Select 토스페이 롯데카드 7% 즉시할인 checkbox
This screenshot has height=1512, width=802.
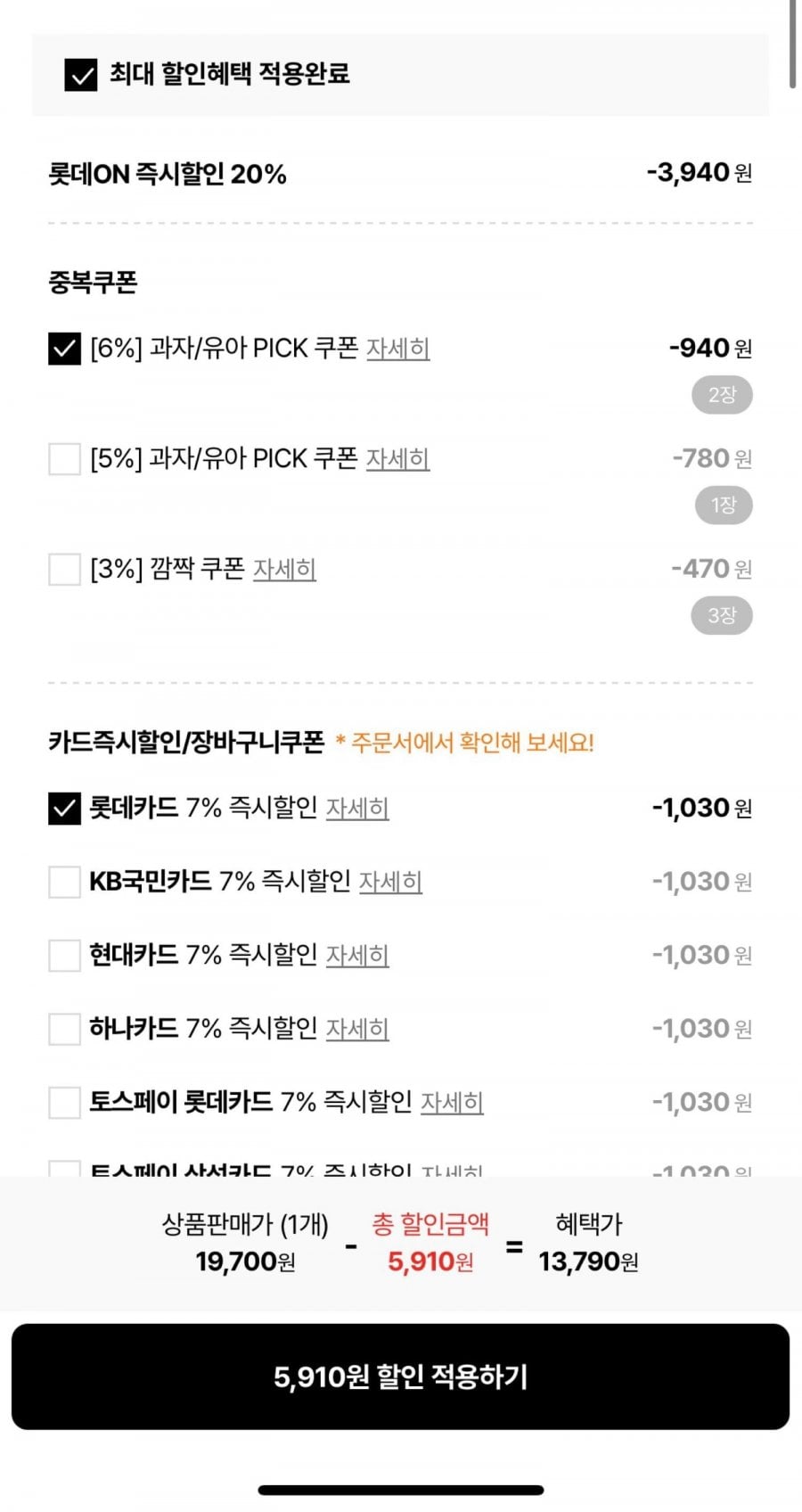click(x=64, y=1103)
